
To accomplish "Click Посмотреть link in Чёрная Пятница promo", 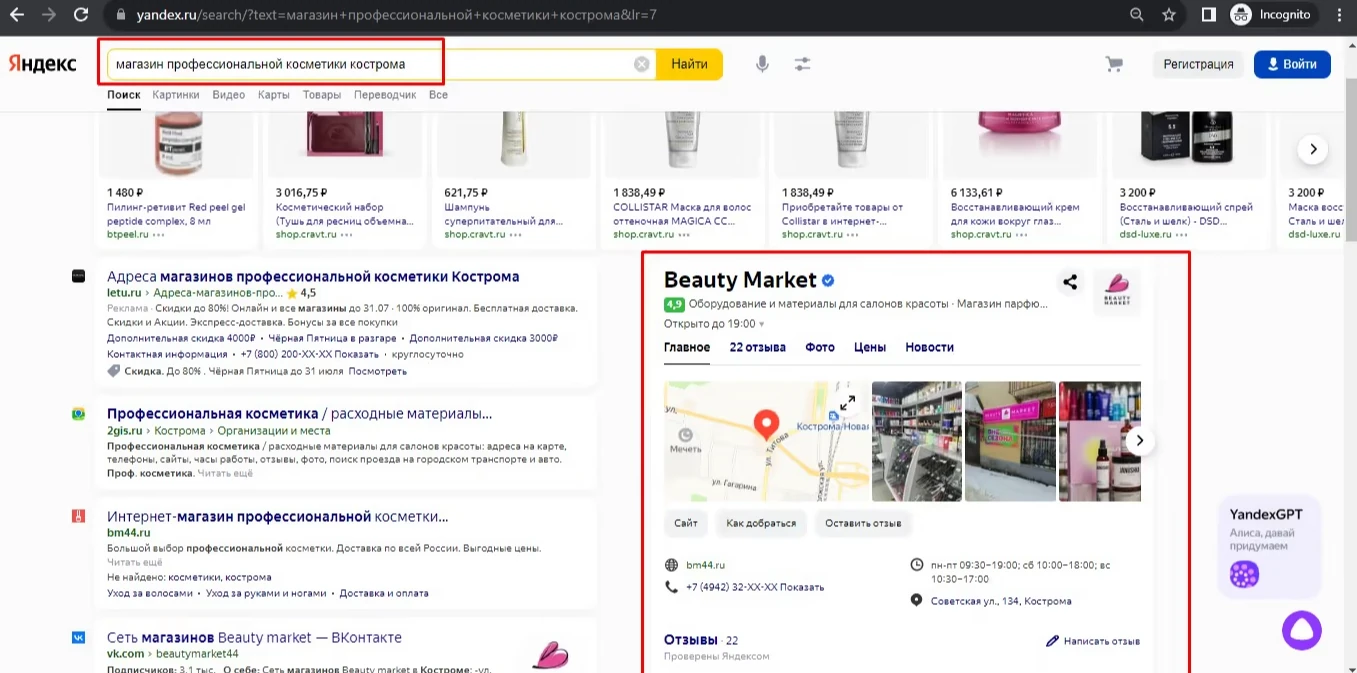I will coord(378,371).
